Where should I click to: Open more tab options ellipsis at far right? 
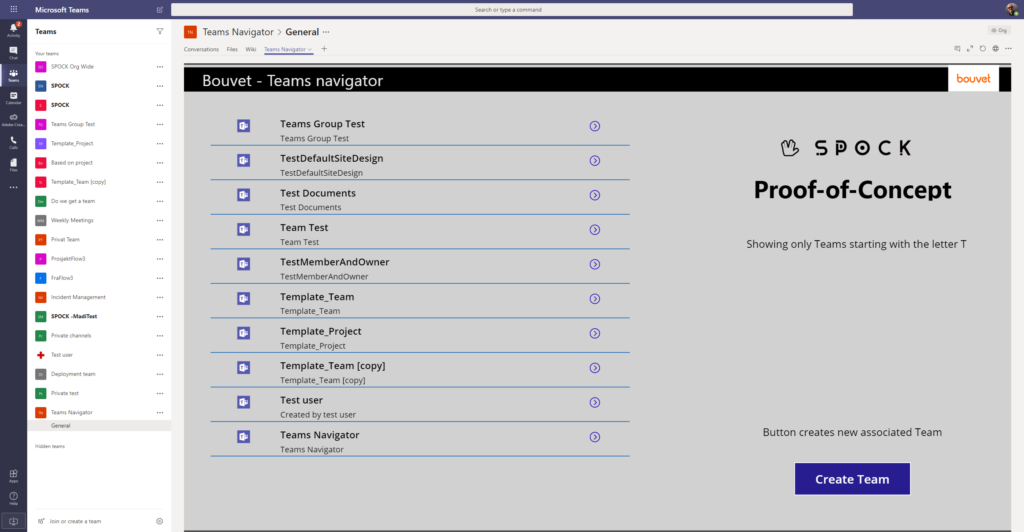pos(1008,49)
